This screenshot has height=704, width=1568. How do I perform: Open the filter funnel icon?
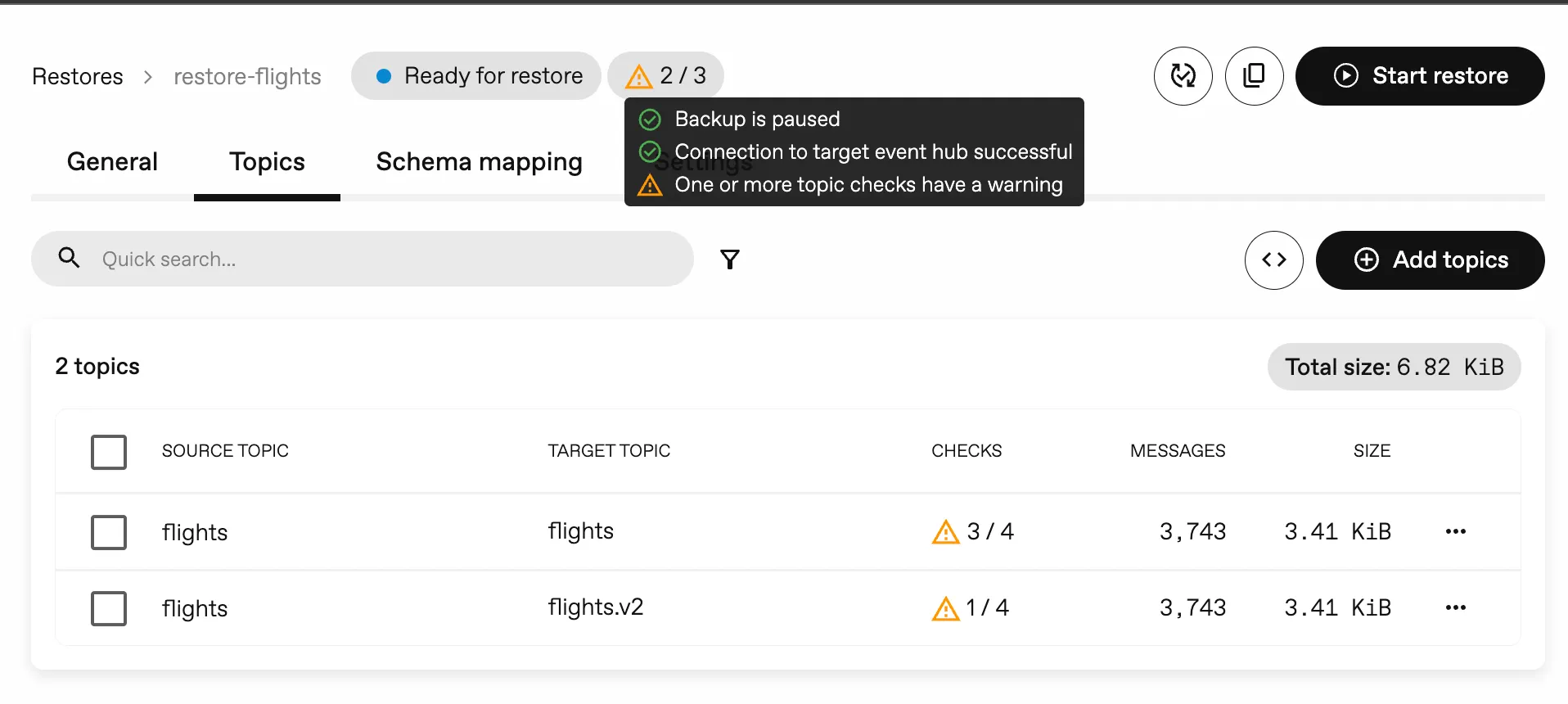point(730,259)
